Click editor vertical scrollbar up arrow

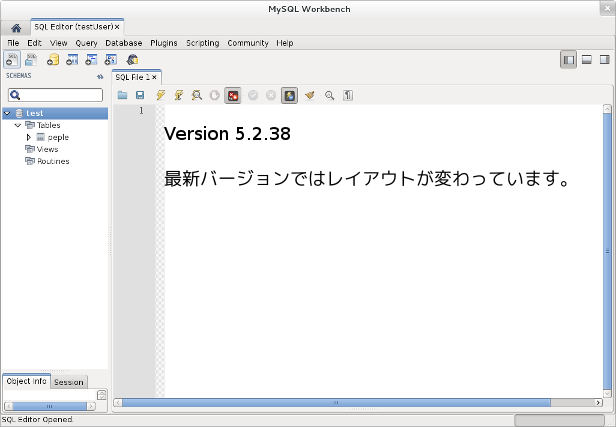click(607, 108)
